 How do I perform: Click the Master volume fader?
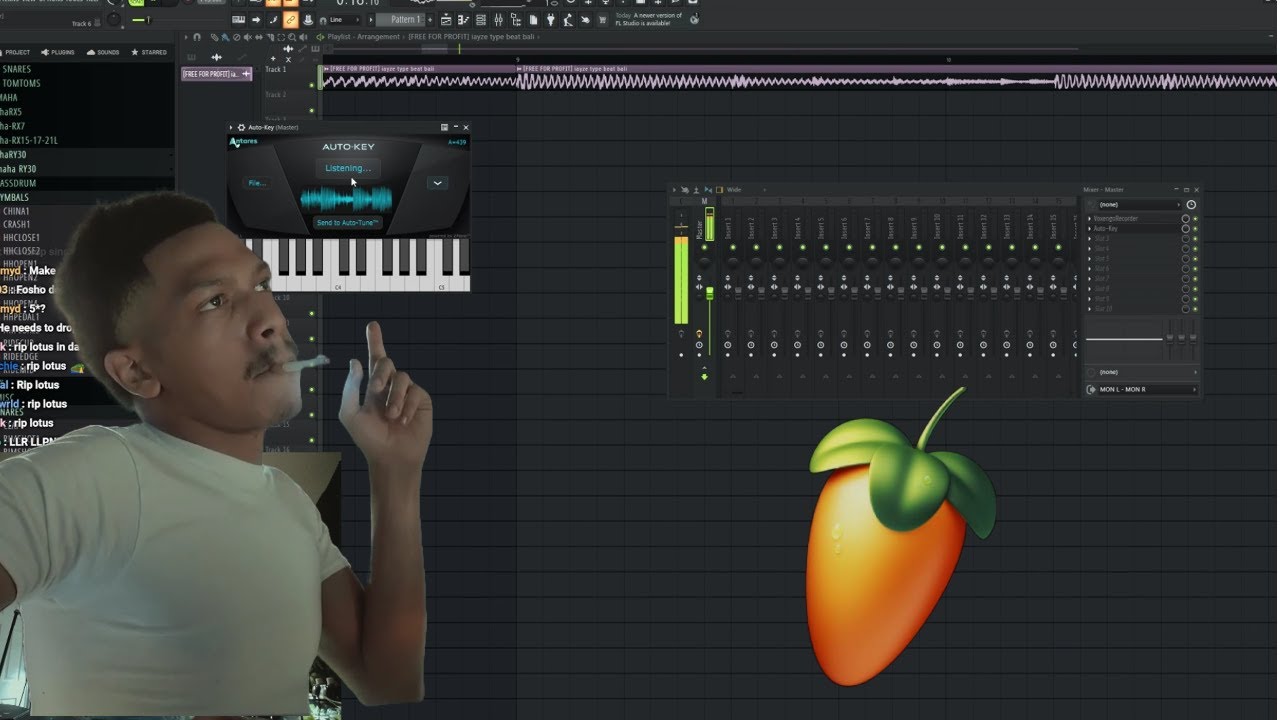click(710, 292)
